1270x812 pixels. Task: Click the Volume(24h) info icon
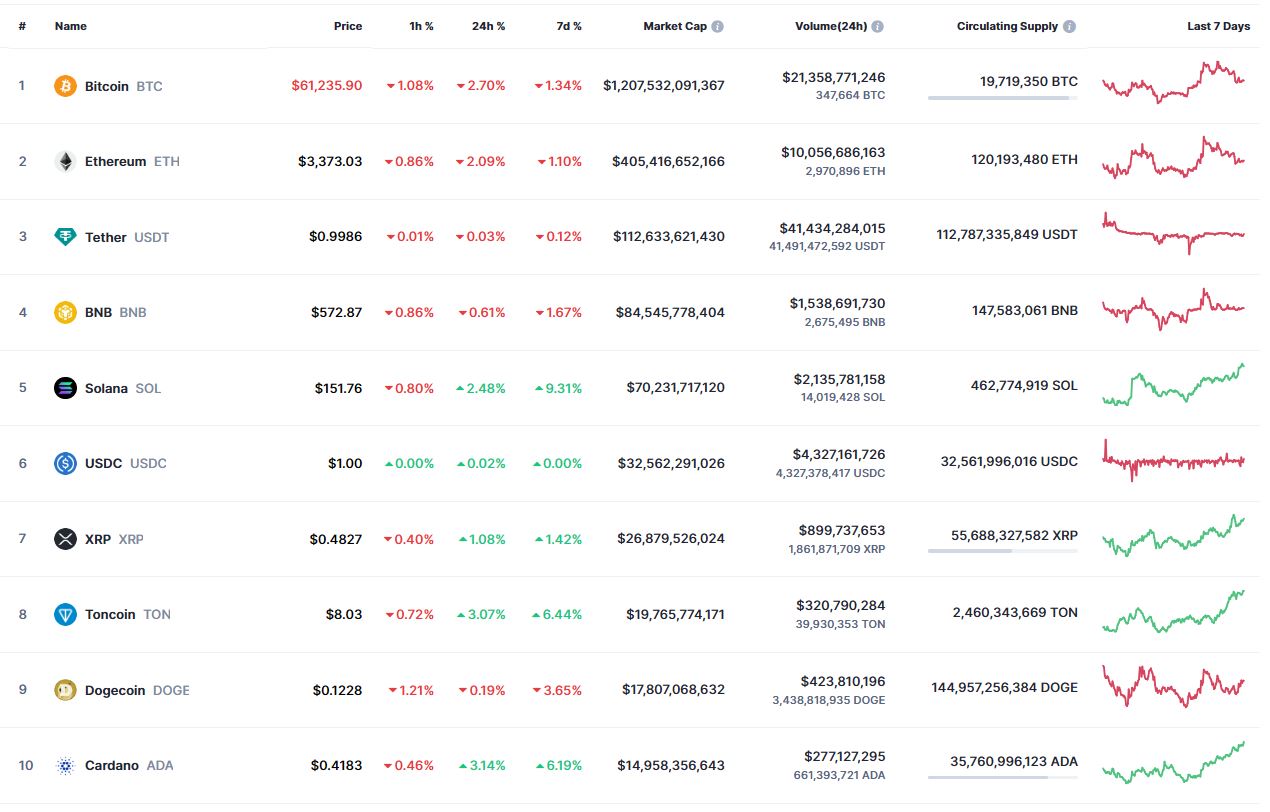click(877, 27)
